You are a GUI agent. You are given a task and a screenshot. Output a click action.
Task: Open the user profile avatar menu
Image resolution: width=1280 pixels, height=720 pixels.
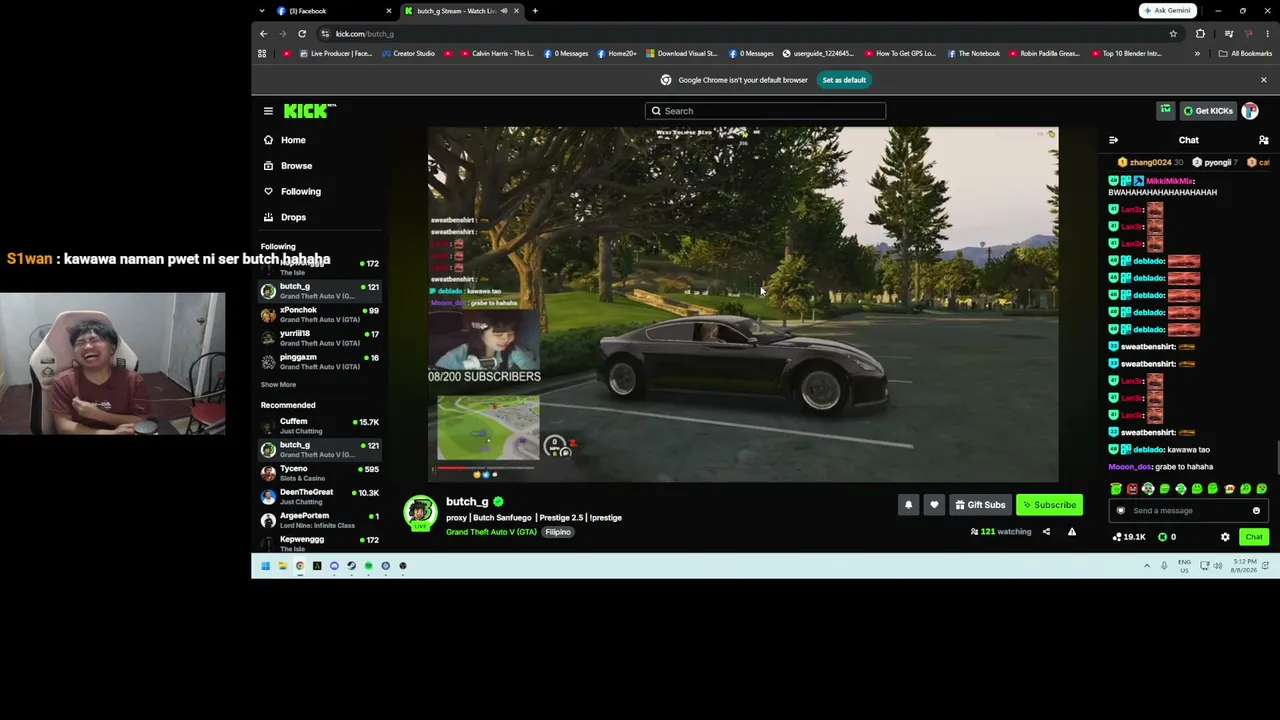(x=1250, y=111)
